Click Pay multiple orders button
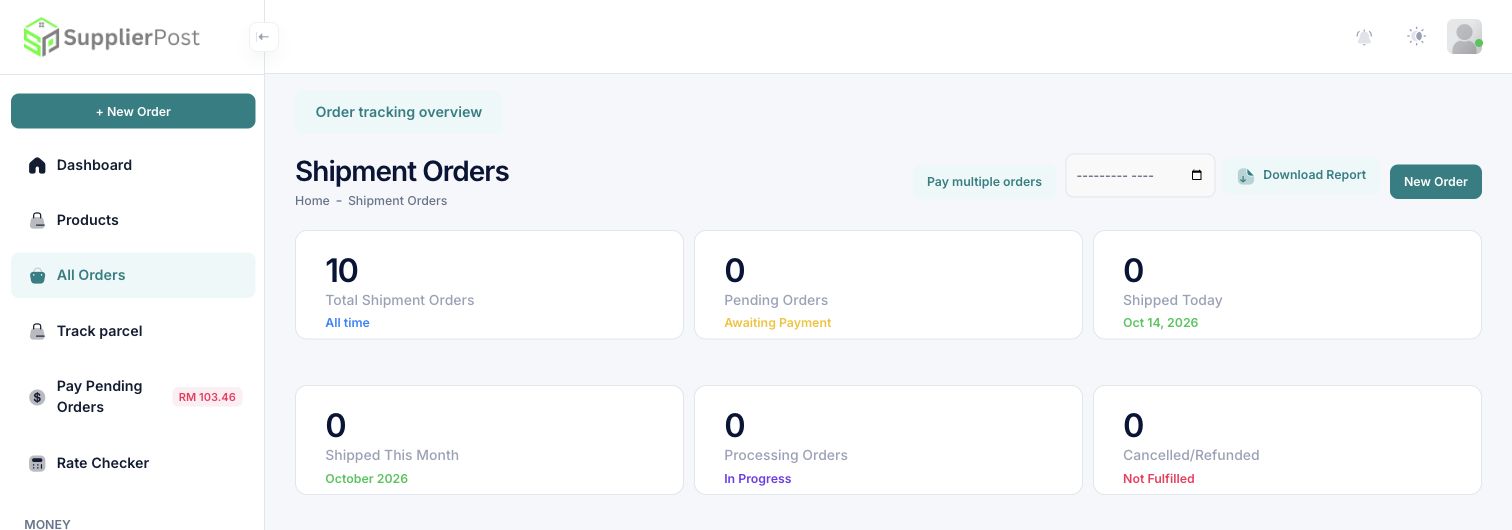 [984, 181]
